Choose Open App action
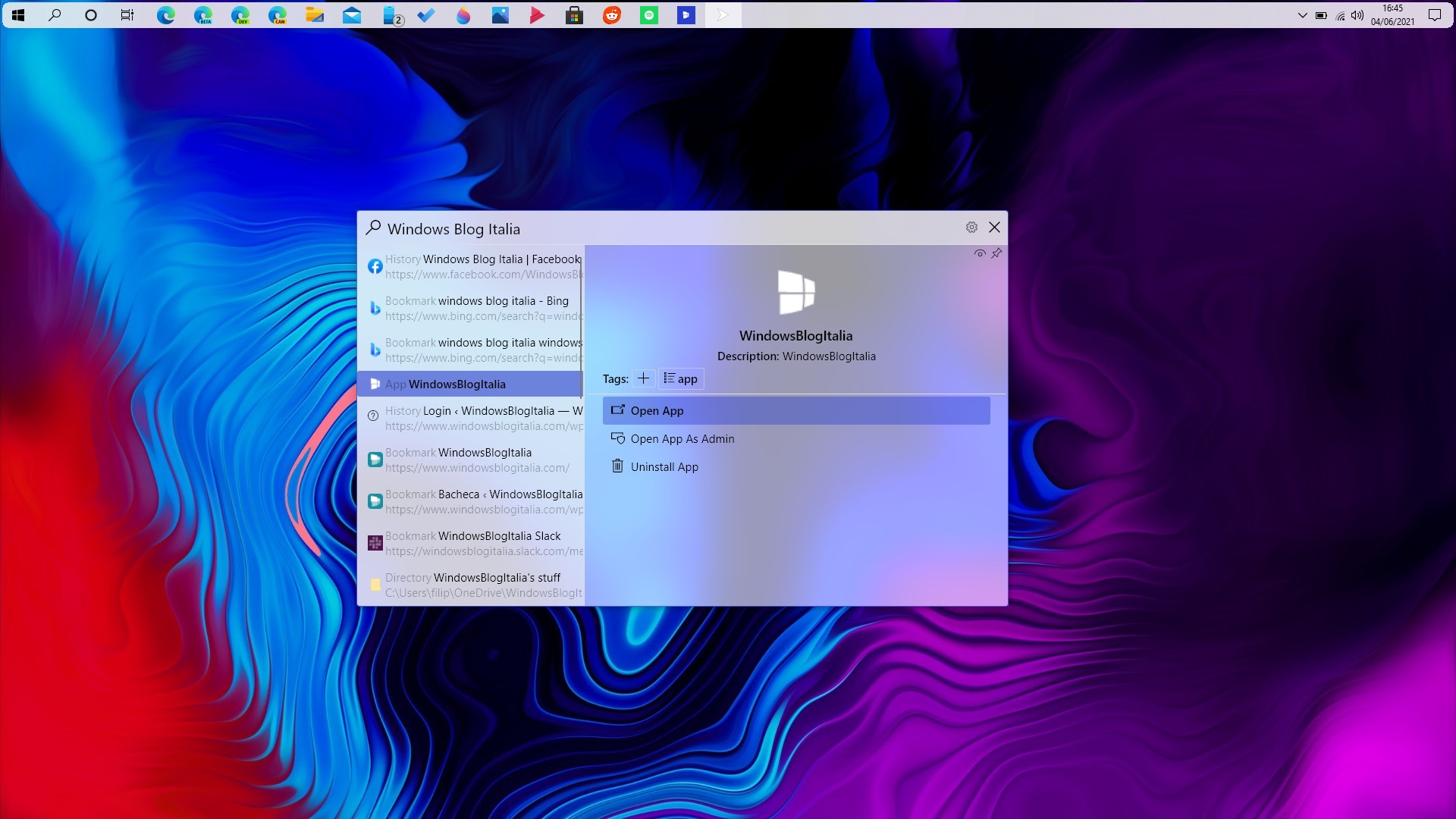The height and width of the screenshot is (819, 1456). tap(796, 410)
